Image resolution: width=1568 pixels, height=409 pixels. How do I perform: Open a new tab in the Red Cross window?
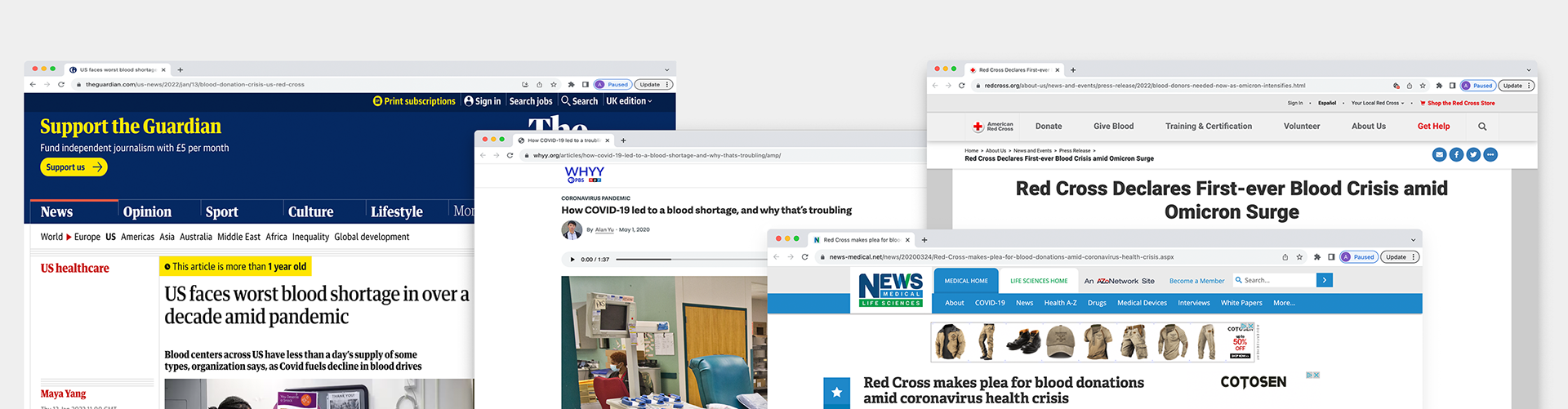[1073, 70]
